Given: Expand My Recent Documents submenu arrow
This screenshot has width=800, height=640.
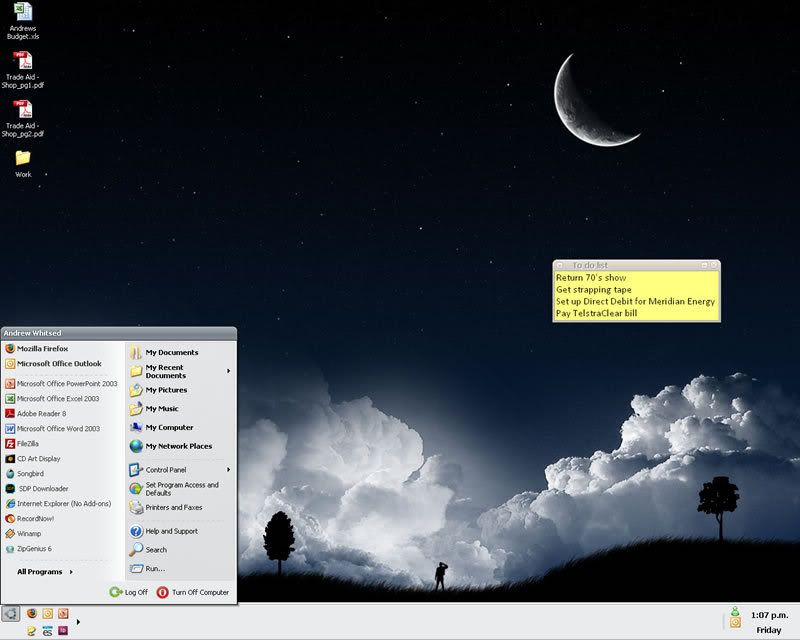Looking at the screenshot, I should coord(229,371).
